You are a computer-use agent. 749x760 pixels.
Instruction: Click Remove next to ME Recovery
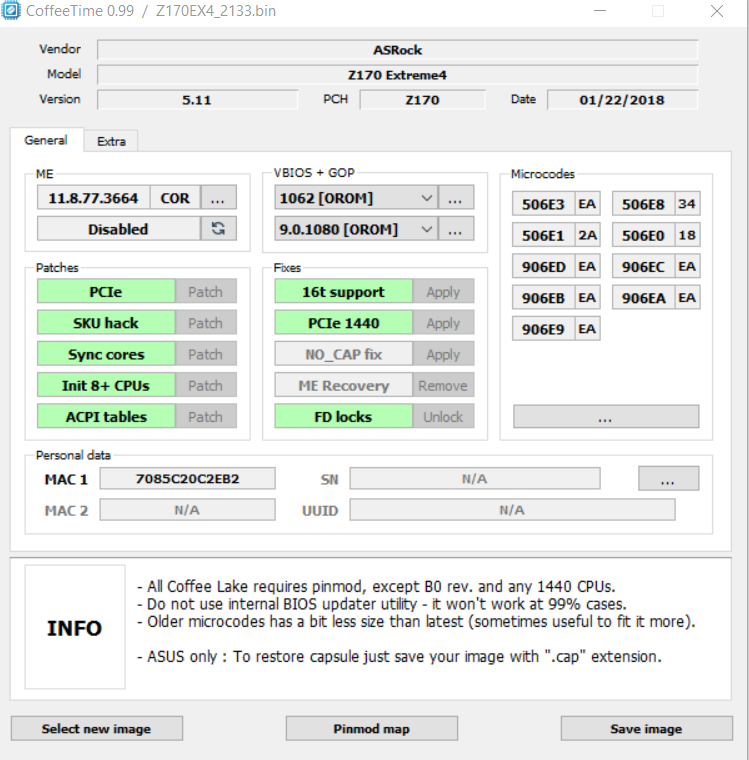(x=443, y=385)
